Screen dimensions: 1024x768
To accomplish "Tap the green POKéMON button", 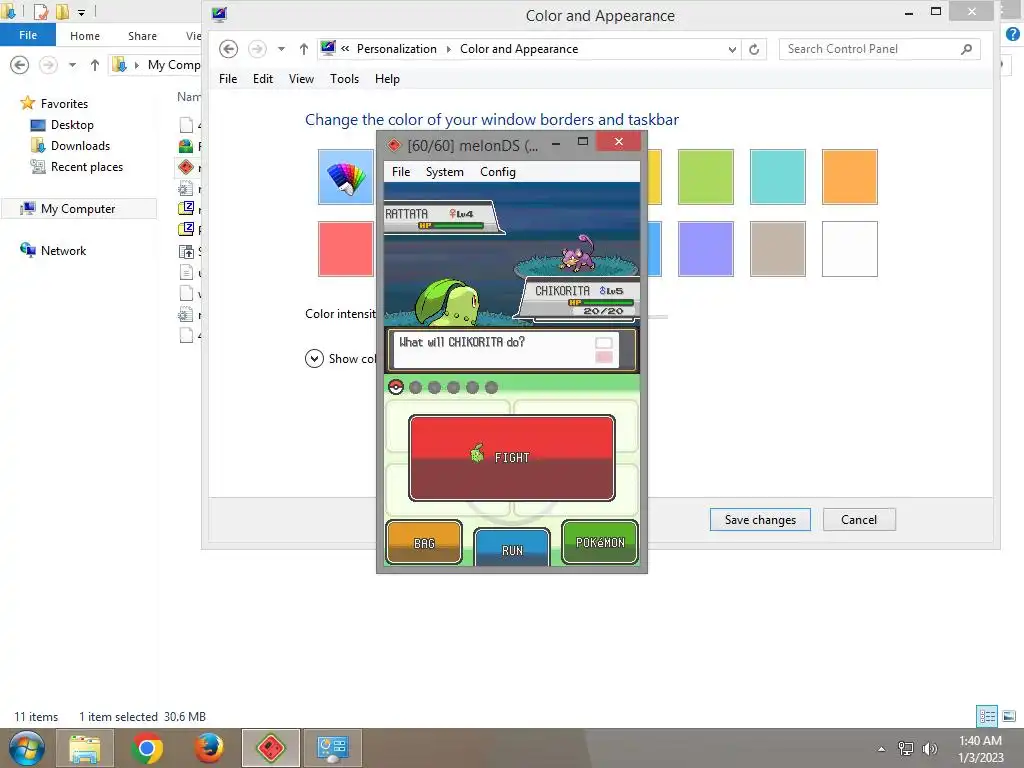I will (x=600, y=541).
